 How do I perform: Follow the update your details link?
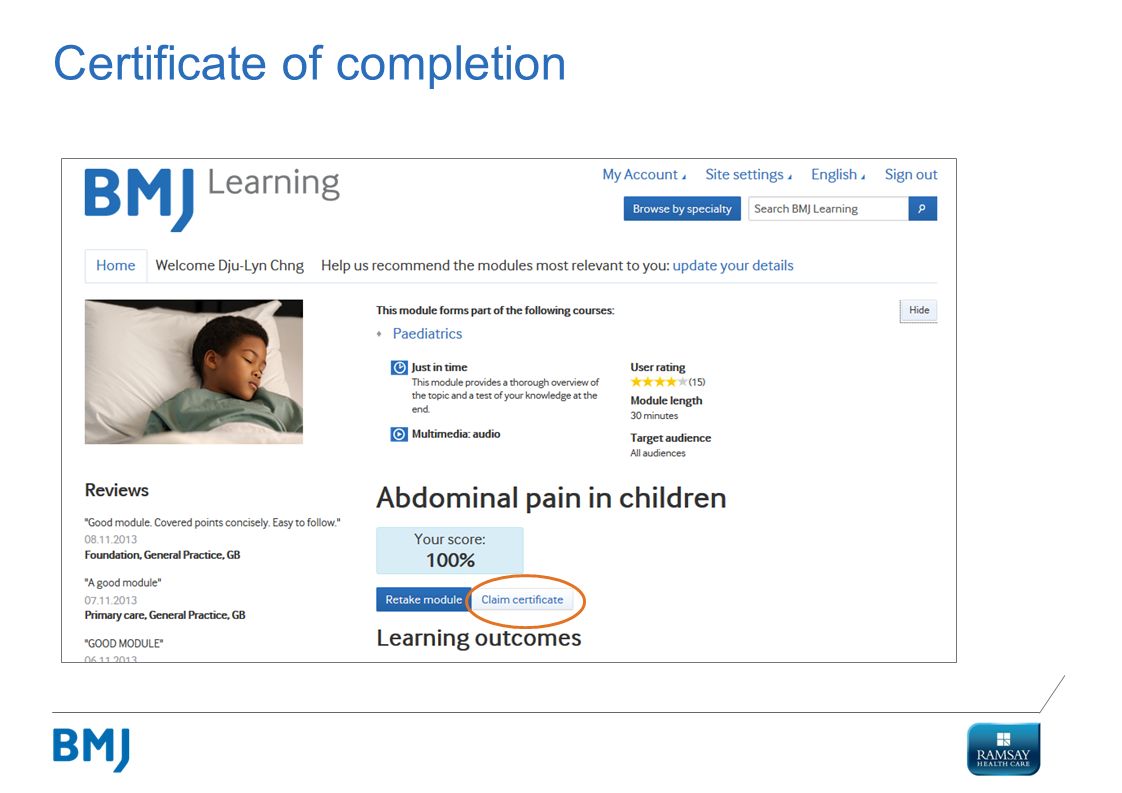tap(733, 266)
